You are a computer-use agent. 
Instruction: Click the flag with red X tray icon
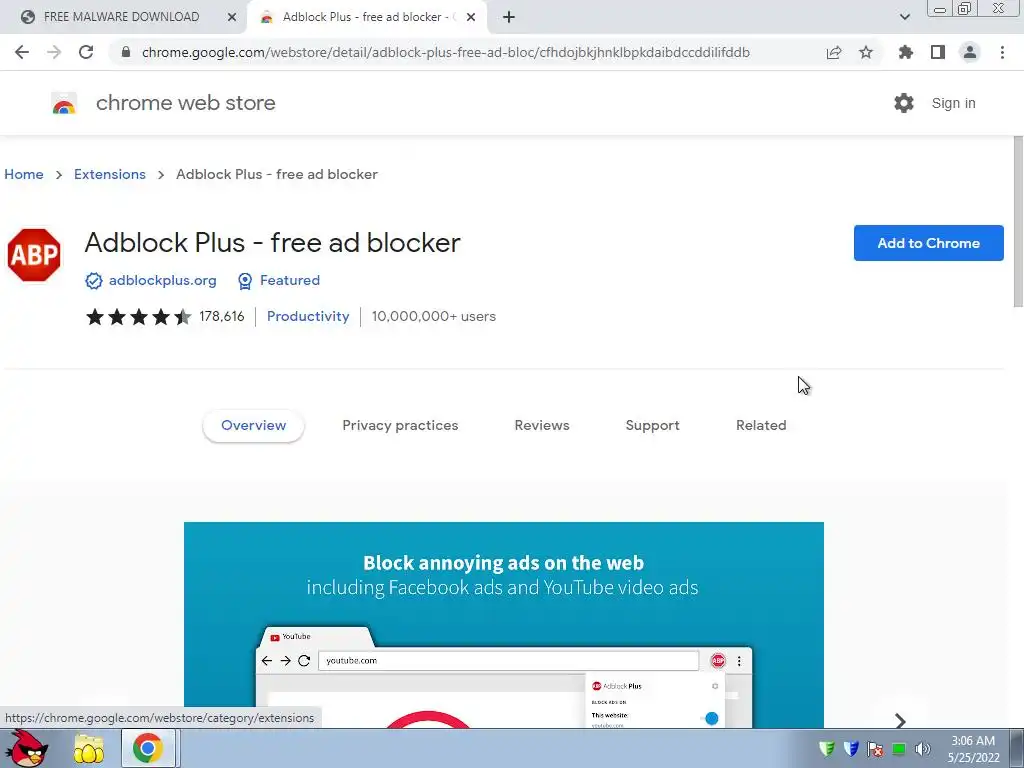tap(875, 749)
